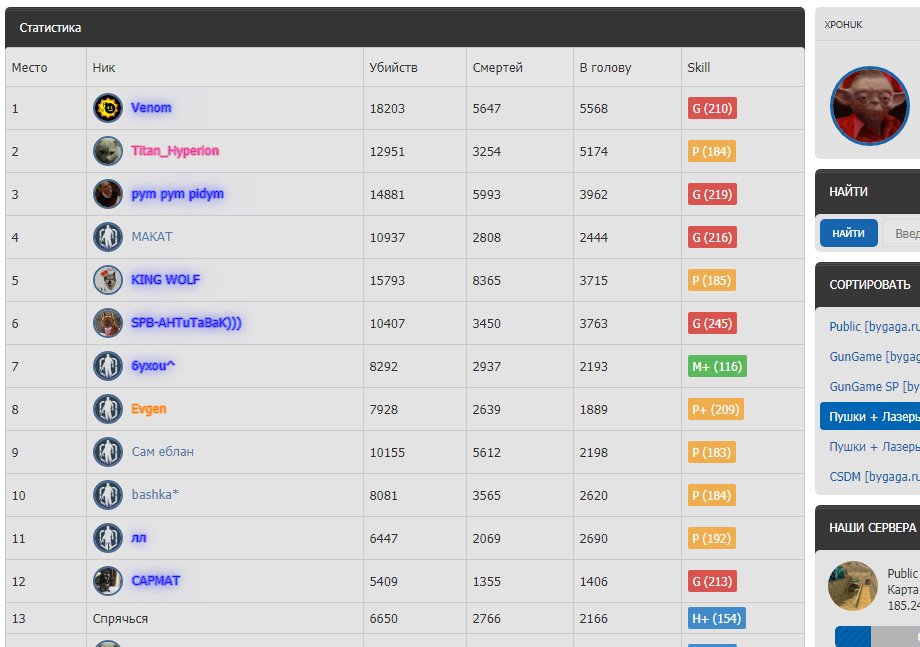Click the P+ (209) skill badge
This screenshot has height=647, width=920.
pos(716,409)
